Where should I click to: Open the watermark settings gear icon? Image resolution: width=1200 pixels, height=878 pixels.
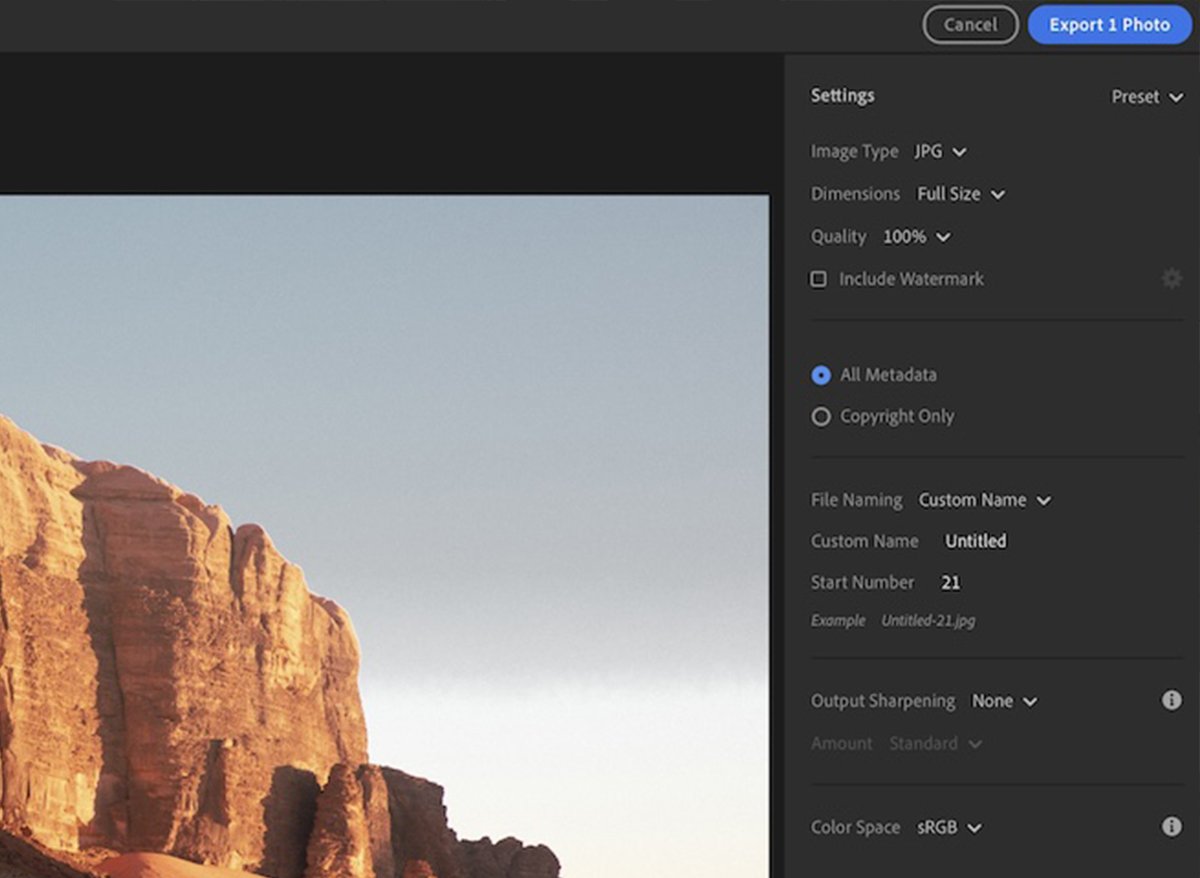click(1171, 279)
